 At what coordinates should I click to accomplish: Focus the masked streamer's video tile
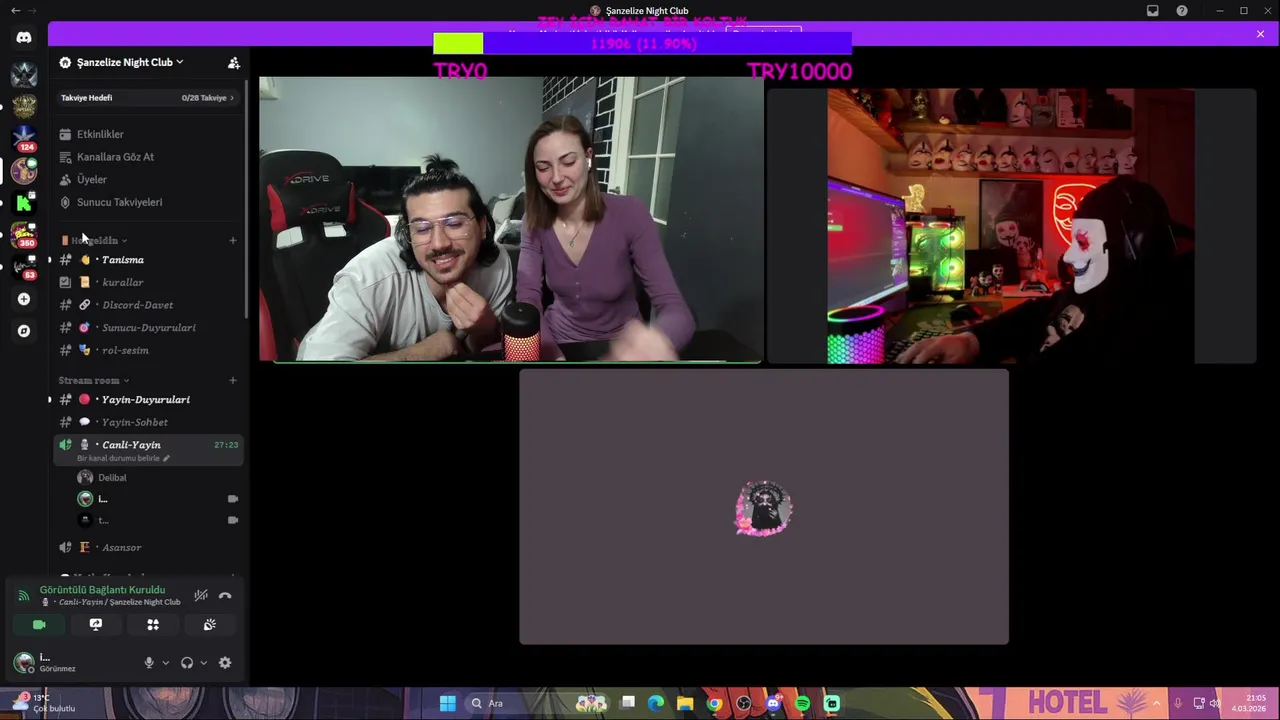point(1011,226)
